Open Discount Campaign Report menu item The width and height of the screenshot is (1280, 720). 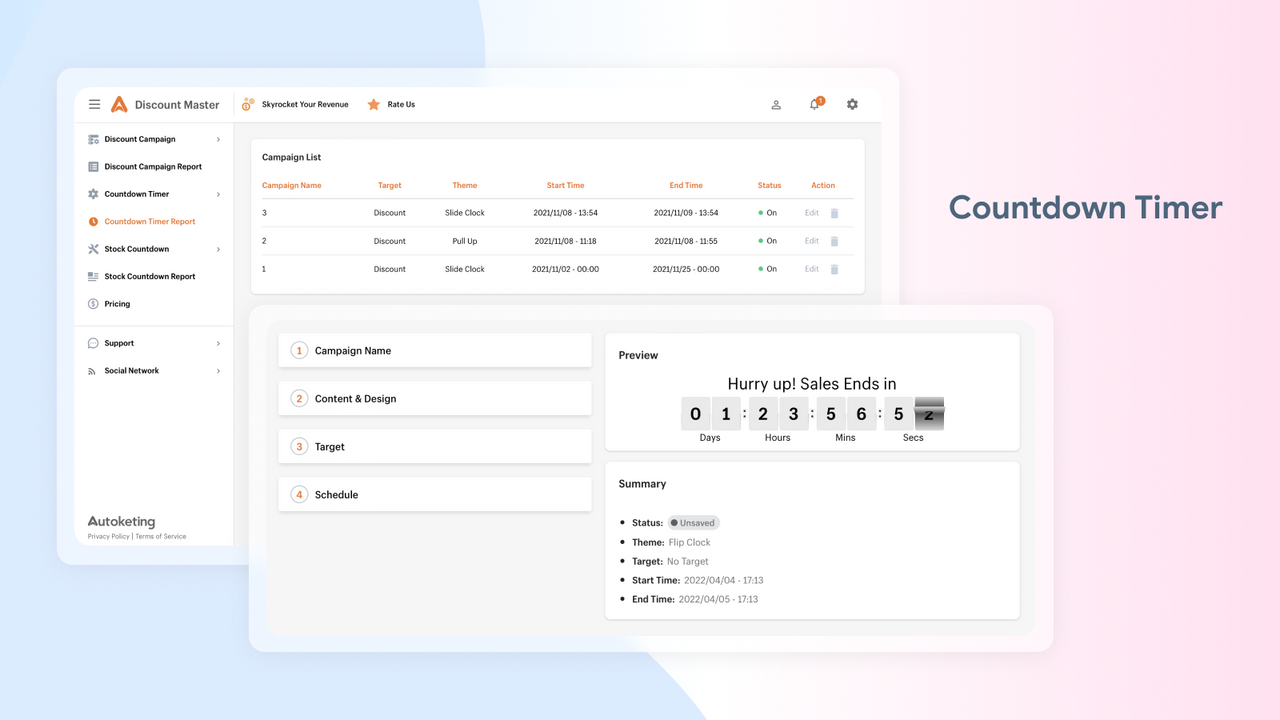pos(153,167)
